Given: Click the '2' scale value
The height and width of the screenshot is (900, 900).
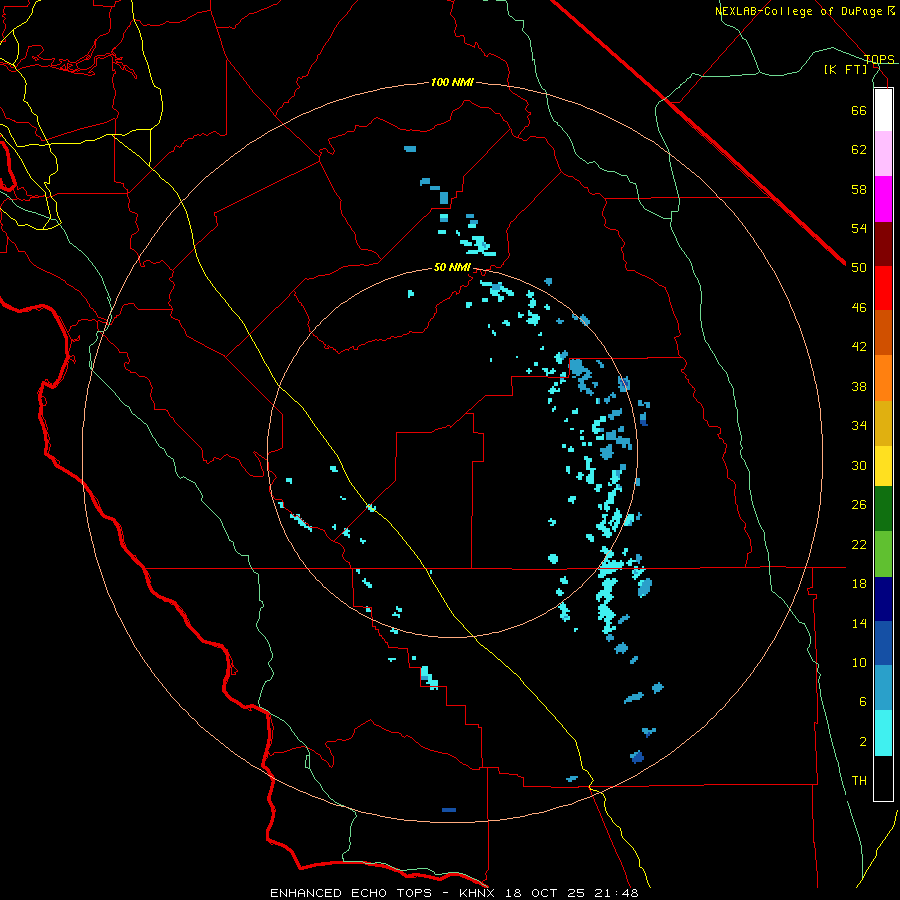Looking at the screenshot, I should [862, 742].
